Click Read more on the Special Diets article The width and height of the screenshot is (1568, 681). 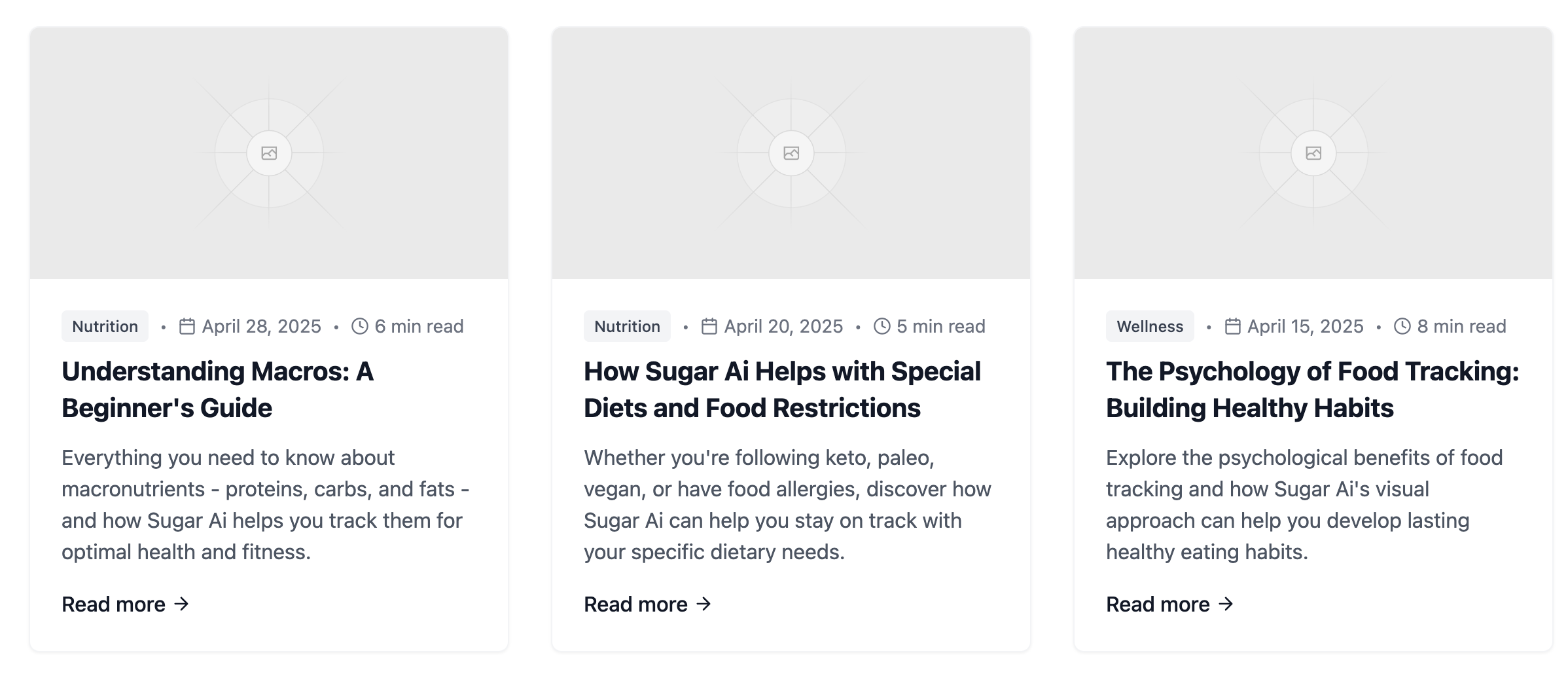(635, 604)
